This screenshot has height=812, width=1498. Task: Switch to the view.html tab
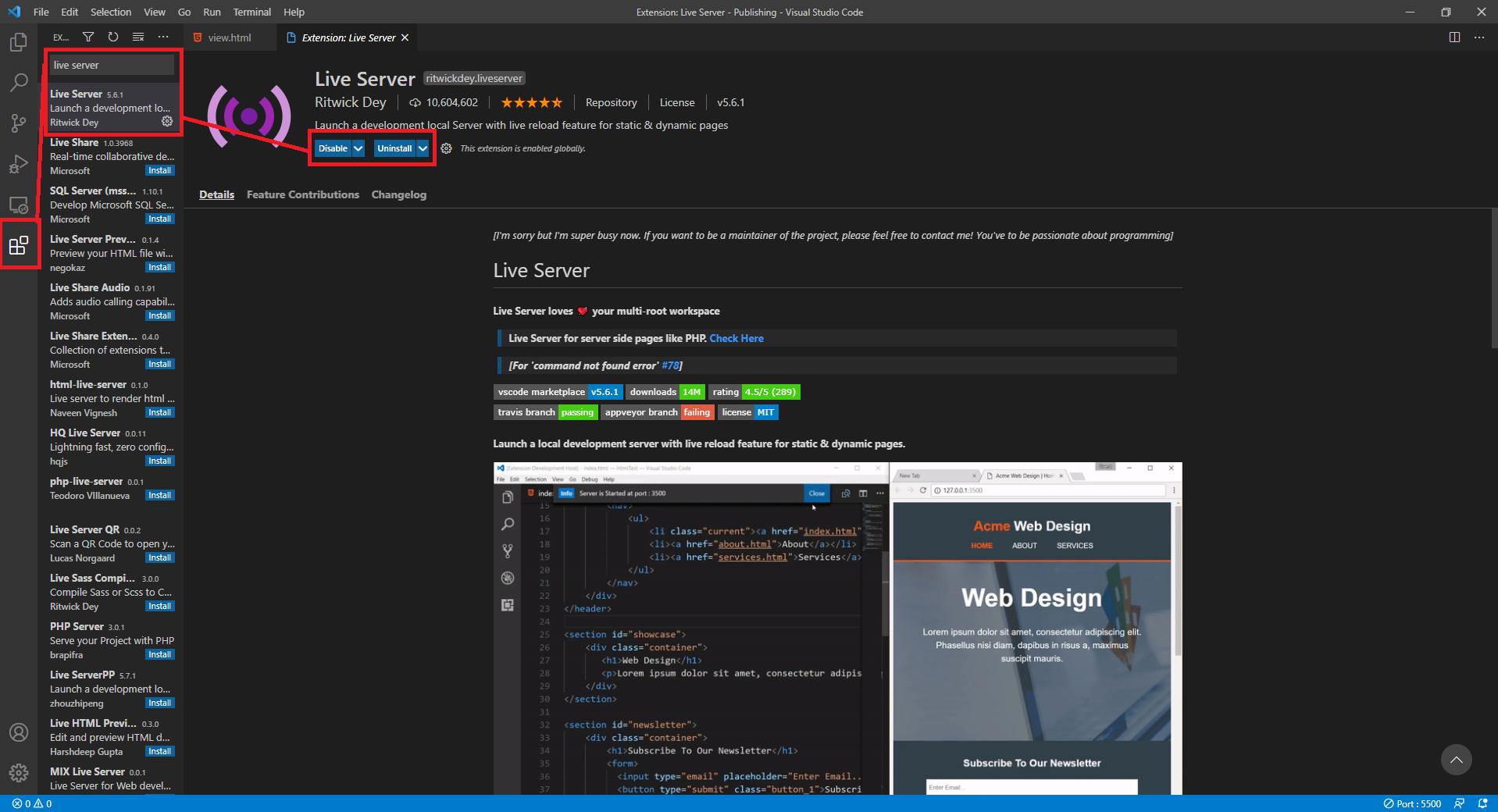[x=230, y=37]
